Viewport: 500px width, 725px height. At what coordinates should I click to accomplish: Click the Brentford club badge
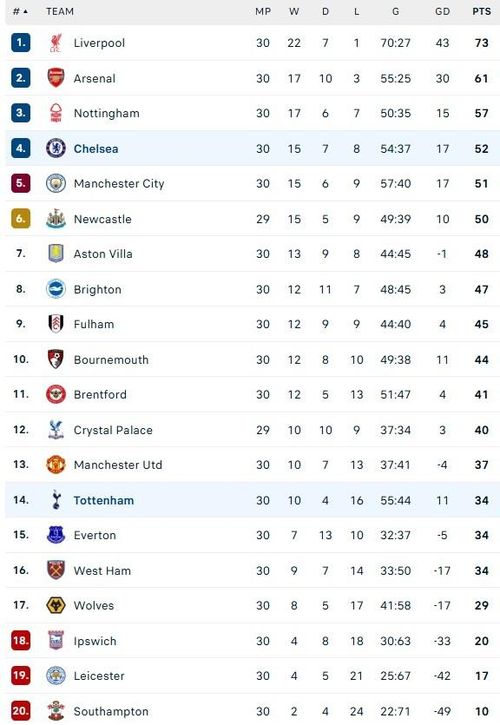(56, 394)
